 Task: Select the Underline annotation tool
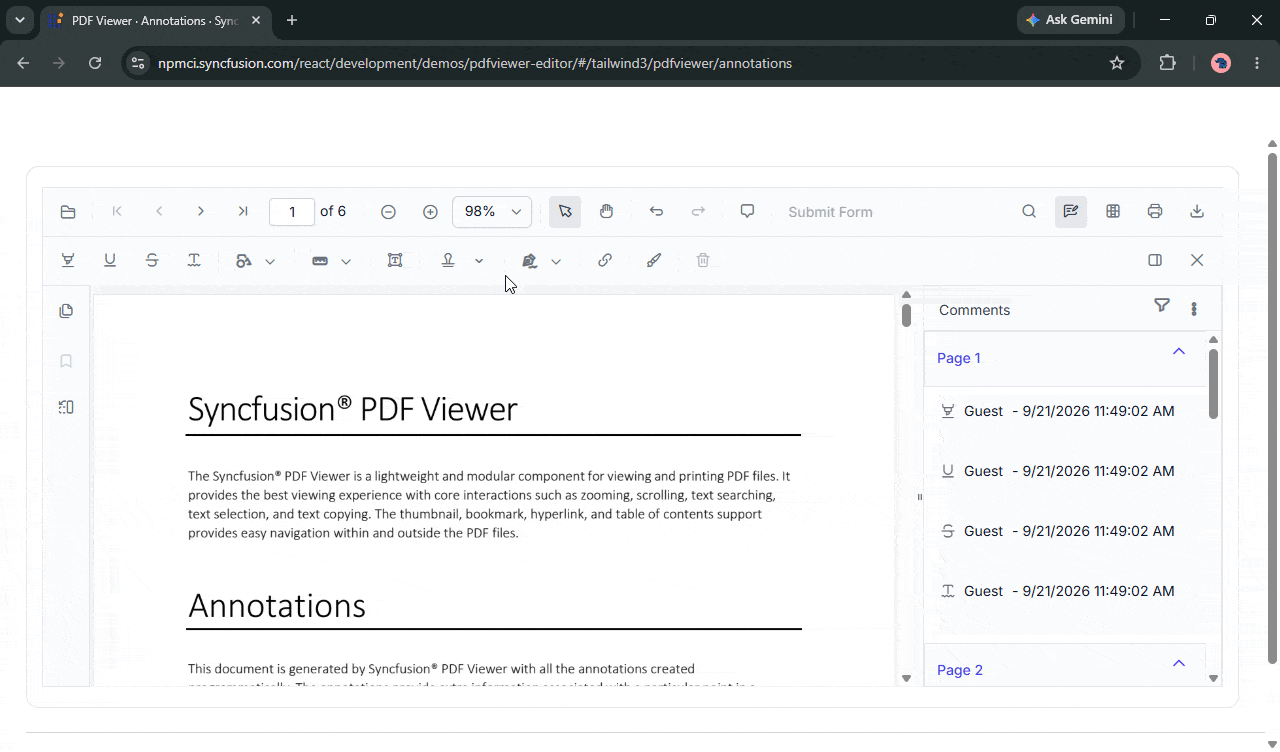pyautogui.click(x=110, y=260)
